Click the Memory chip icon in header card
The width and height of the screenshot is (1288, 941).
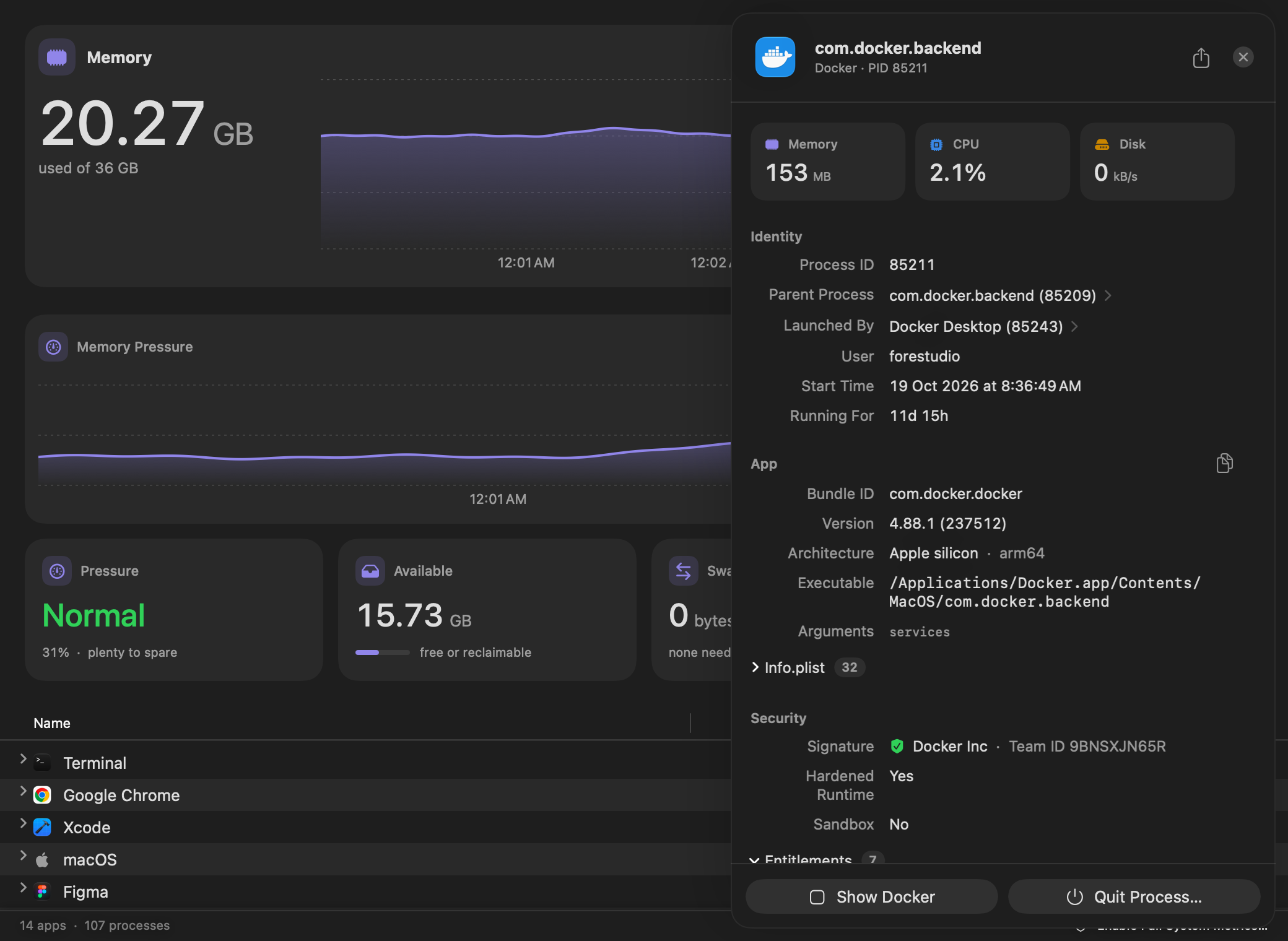click(x=57, y=57)
